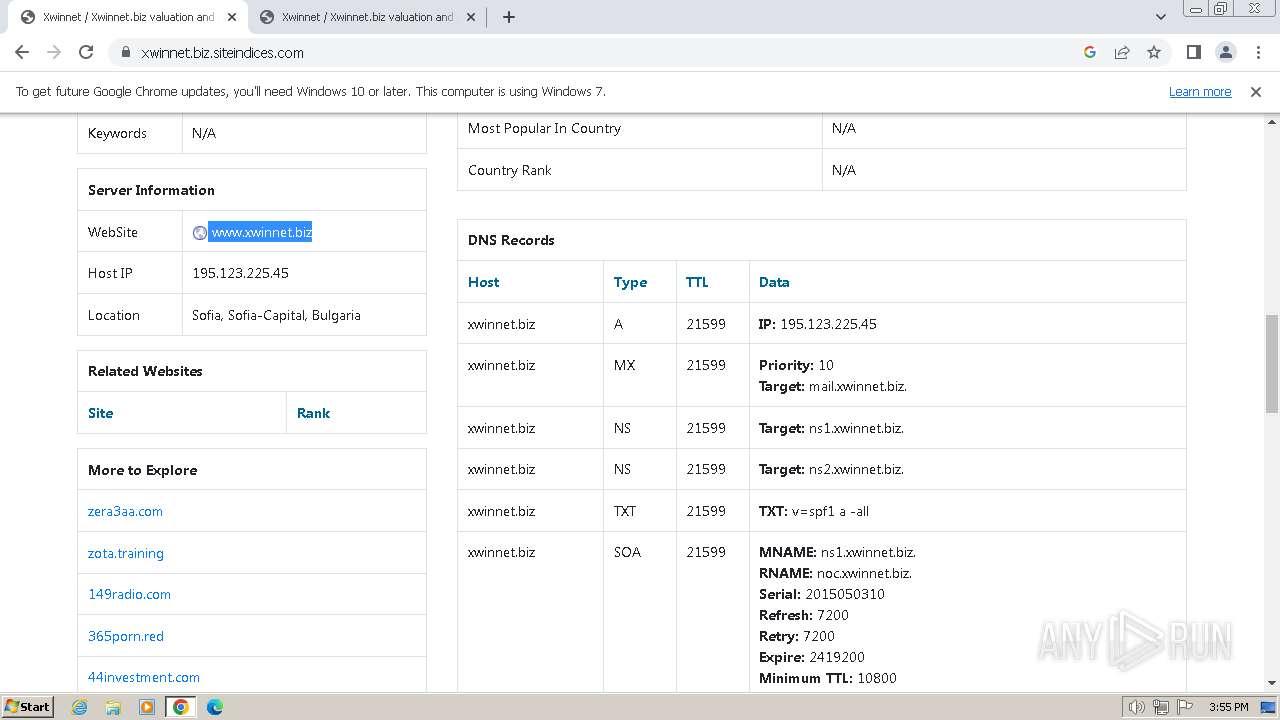View site information lock icon
The height and width of the screenshot is (720, 1280).
click(125, 52)
